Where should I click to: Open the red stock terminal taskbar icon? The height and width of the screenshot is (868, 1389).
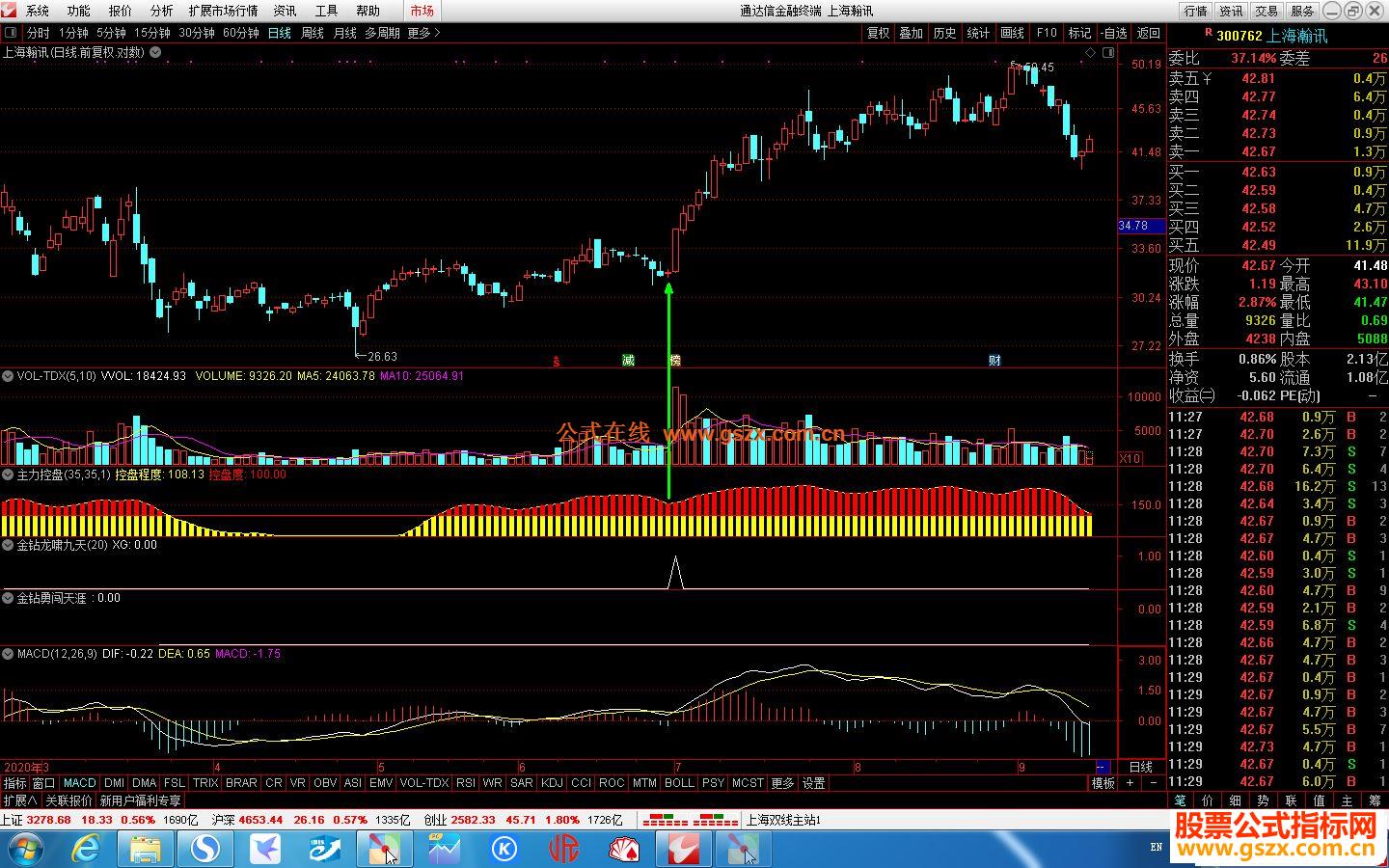(684, 849)
